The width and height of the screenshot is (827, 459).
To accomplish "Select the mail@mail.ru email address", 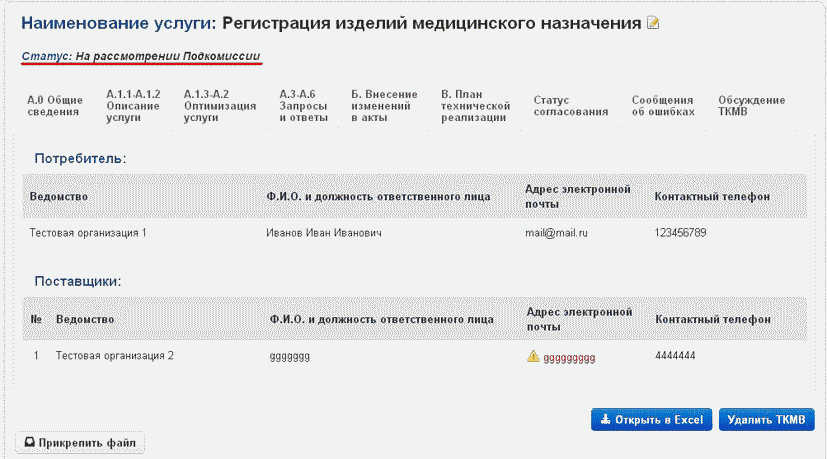I will pyautogui.click(x=556, y=233).
